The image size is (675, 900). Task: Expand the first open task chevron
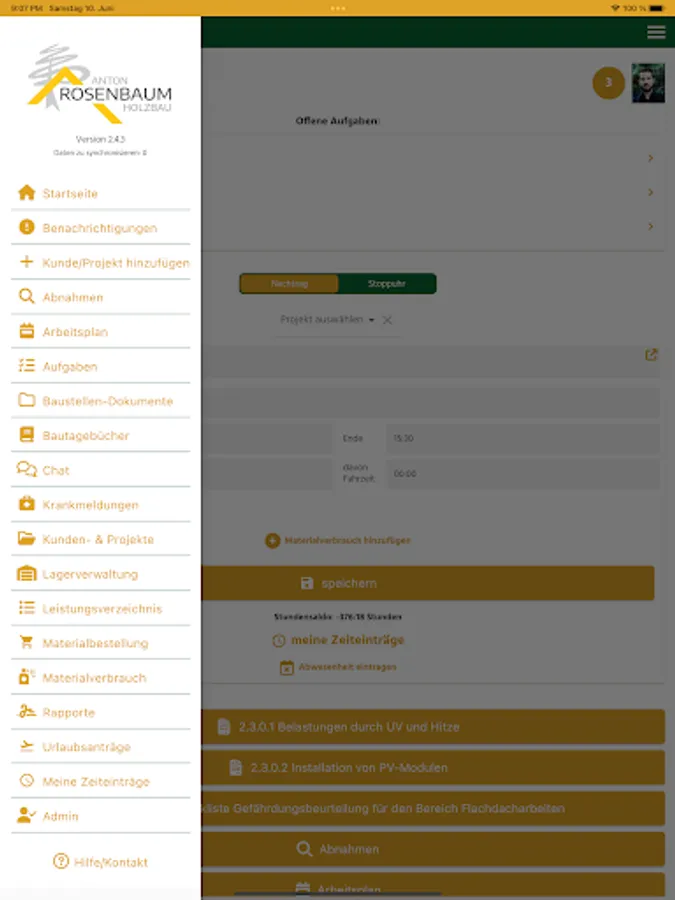click(650, 158)
